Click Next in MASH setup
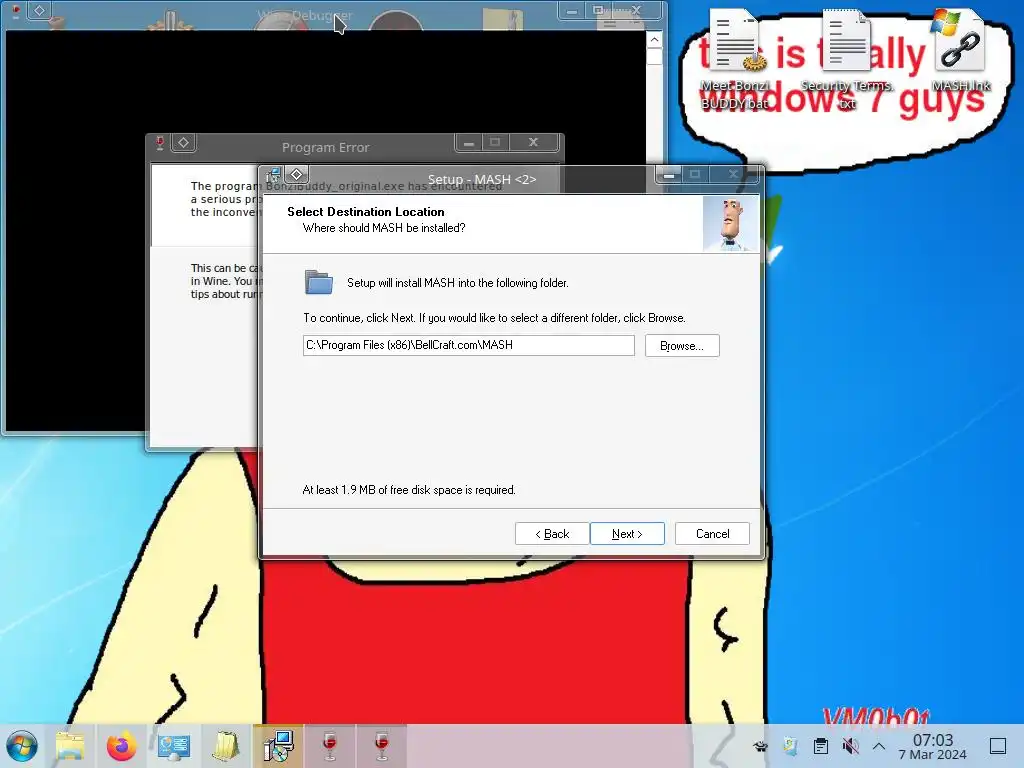This screenshot has width=1024, height=768. pyautogui.click(x=627, y=534)
